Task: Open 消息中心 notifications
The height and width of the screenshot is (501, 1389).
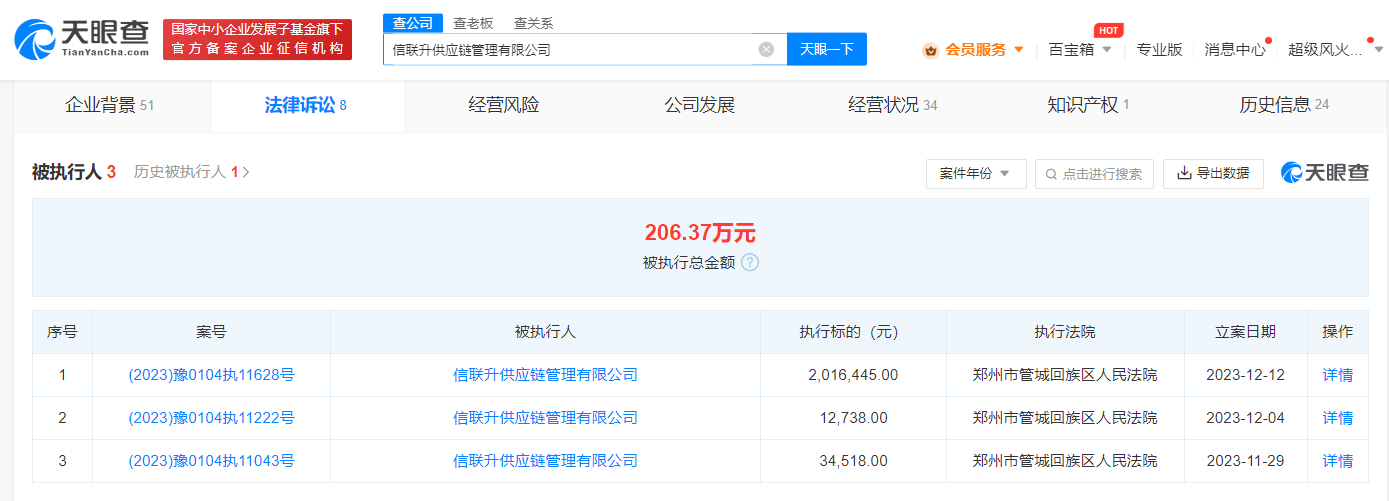Action: click(x=1234, y=49)
